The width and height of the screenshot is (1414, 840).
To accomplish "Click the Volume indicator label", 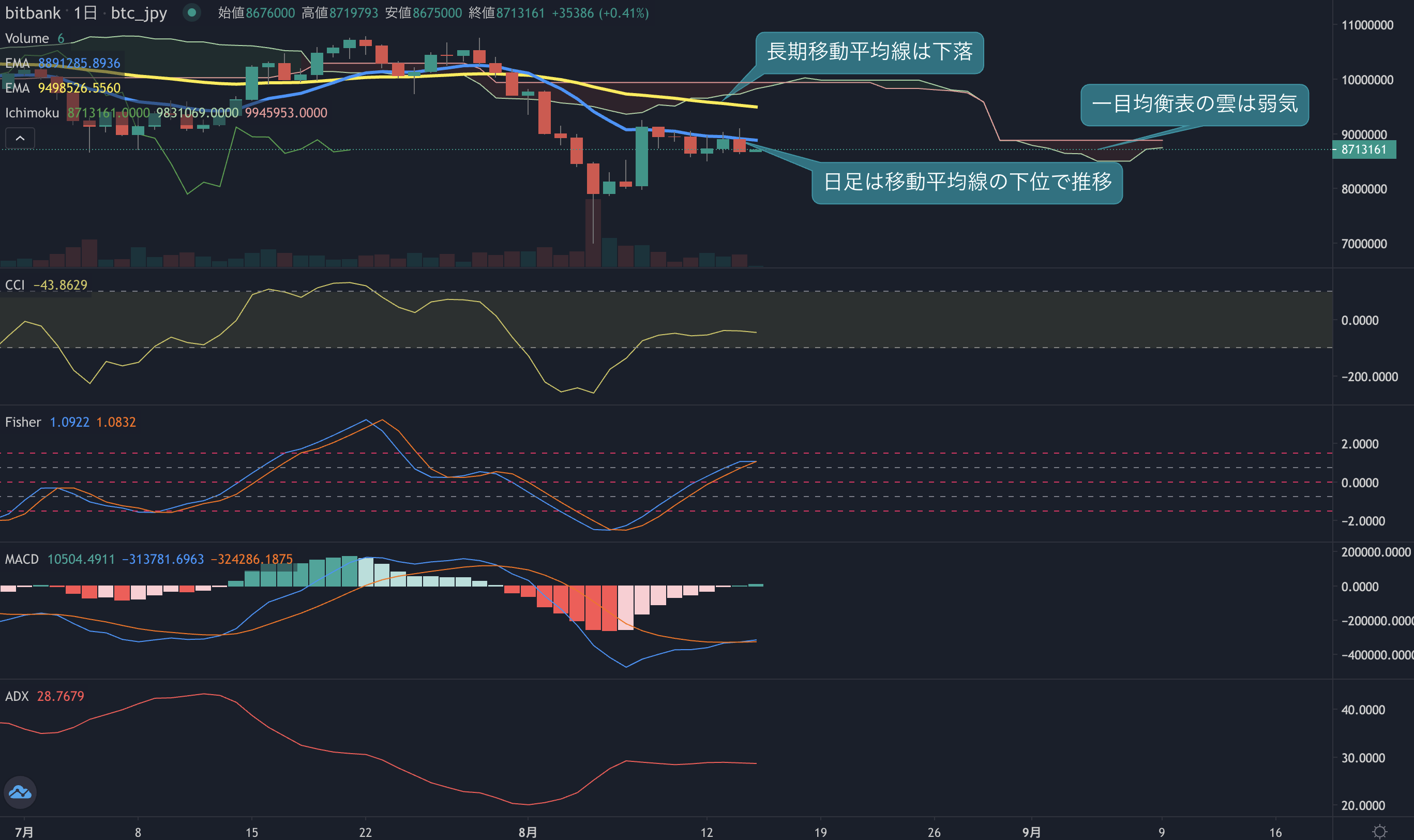I will 26,38.
